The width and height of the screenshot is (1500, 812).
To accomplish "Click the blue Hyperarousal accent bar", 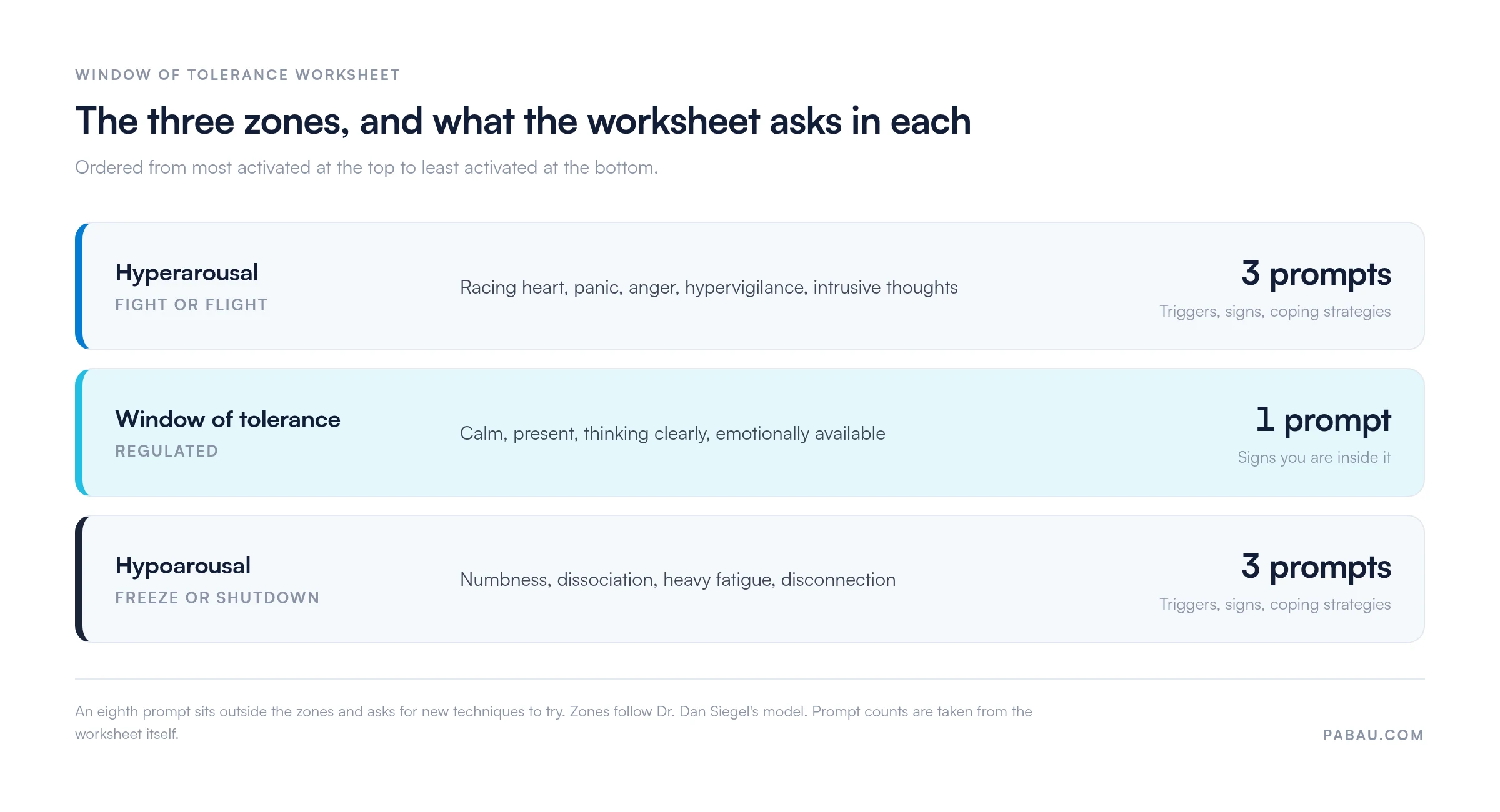I will [79, 286].
